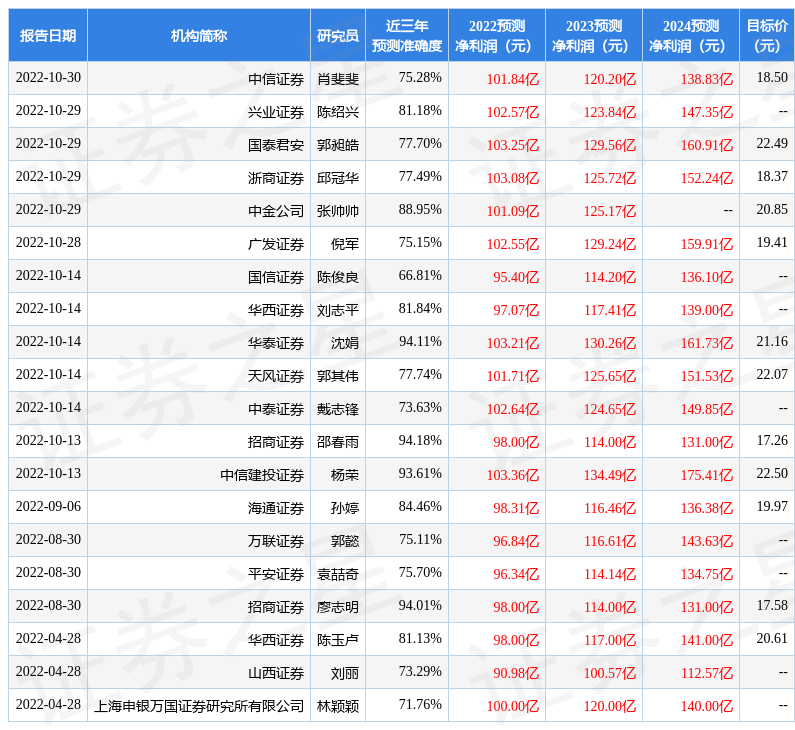Click the 2022-10-28 report date
The image size is (795, 730).
tap(48, 242)
